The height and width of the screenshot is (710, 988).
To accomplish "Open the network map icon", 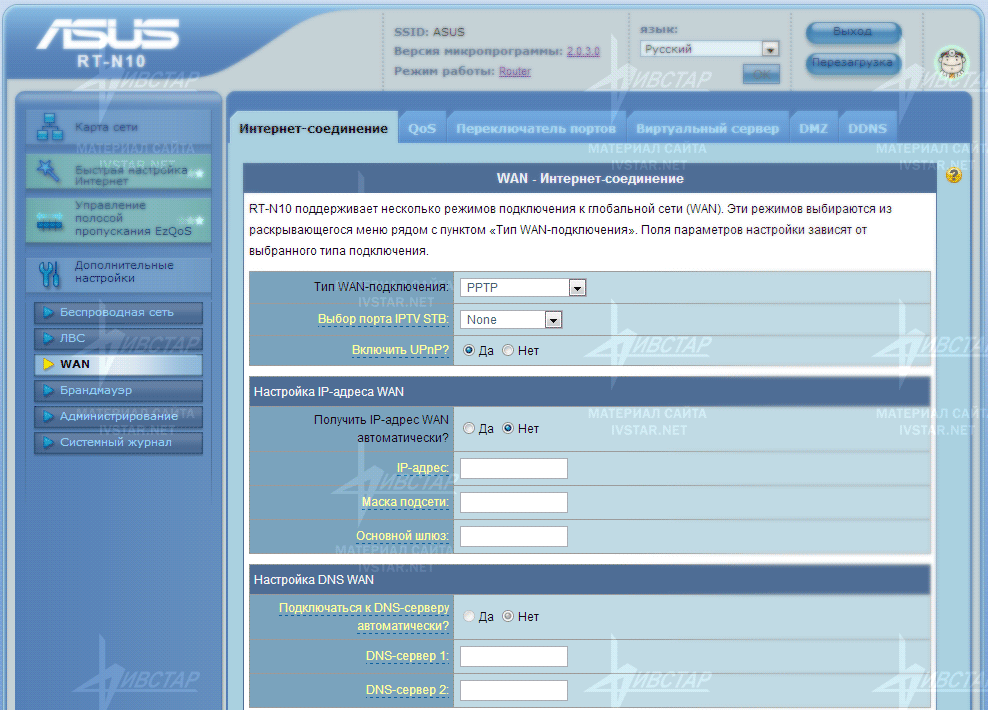I will click(x=50, y=127).
